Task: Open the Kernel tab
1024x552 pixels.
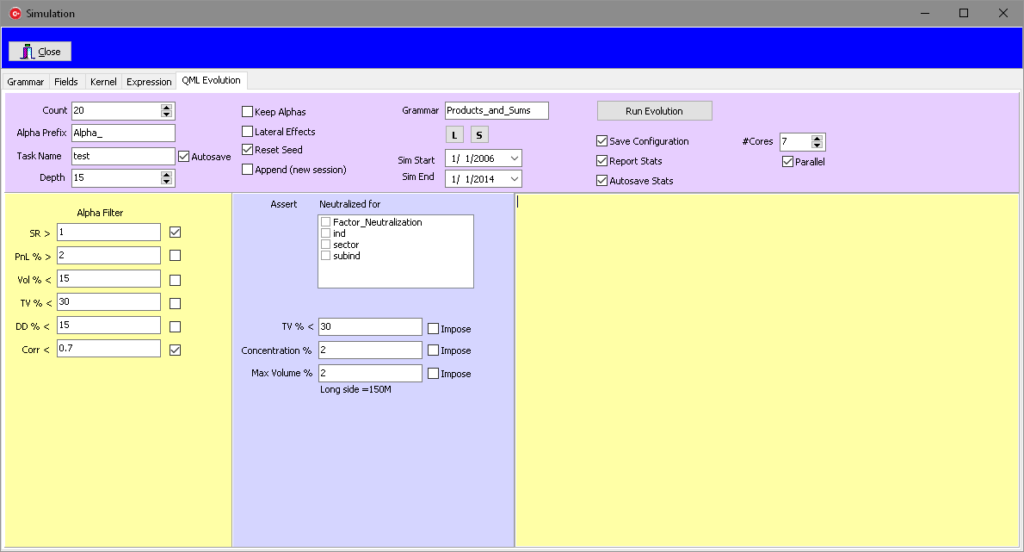Action: (103, 82)
